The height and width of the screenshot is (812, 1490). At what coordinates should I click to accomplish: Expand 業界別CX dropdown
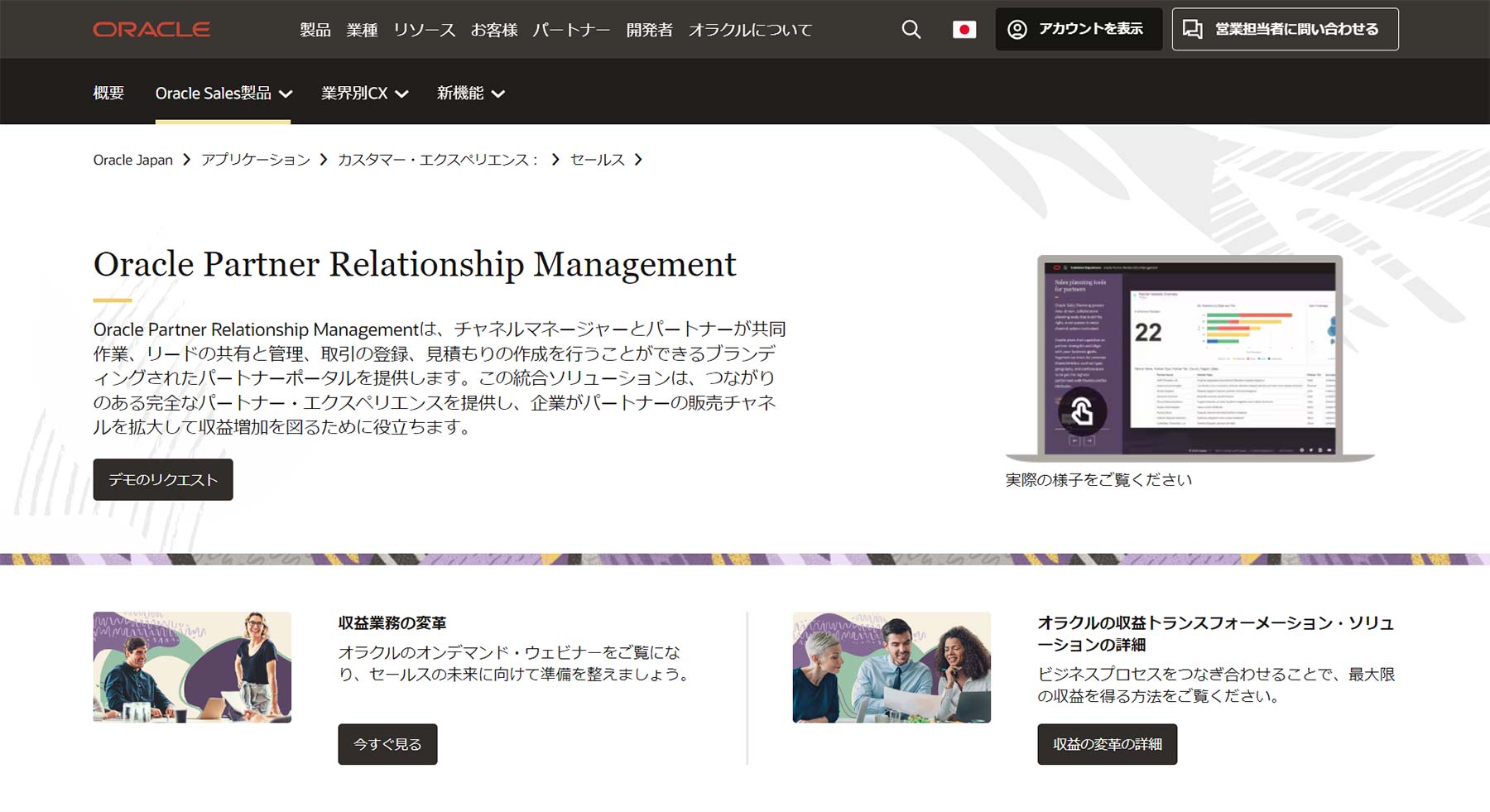point(365,94)
